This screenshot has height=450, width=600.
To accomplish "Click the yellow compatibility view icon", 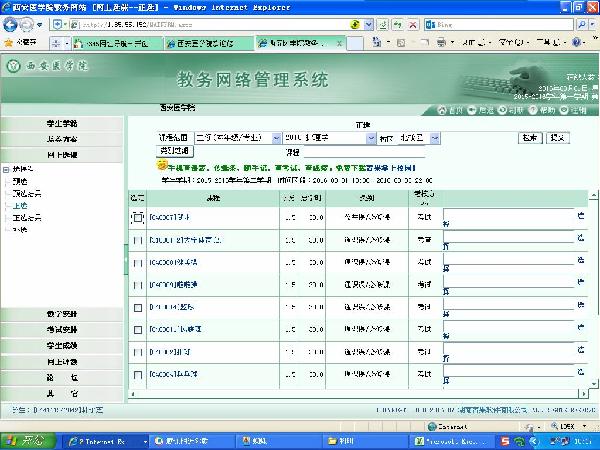I will (355, 24).
